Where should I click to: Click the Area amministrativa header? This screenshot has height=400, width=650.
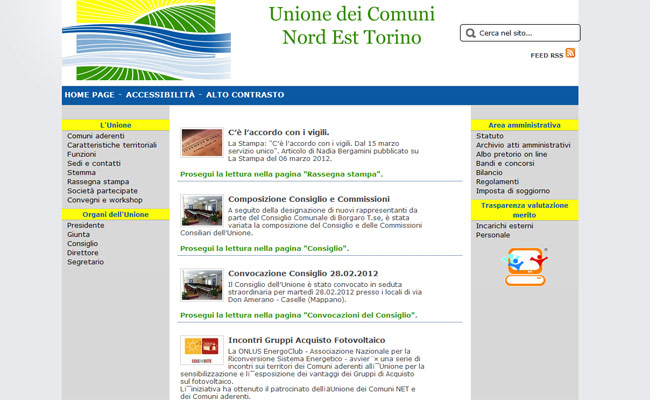[x=524, y=125]
